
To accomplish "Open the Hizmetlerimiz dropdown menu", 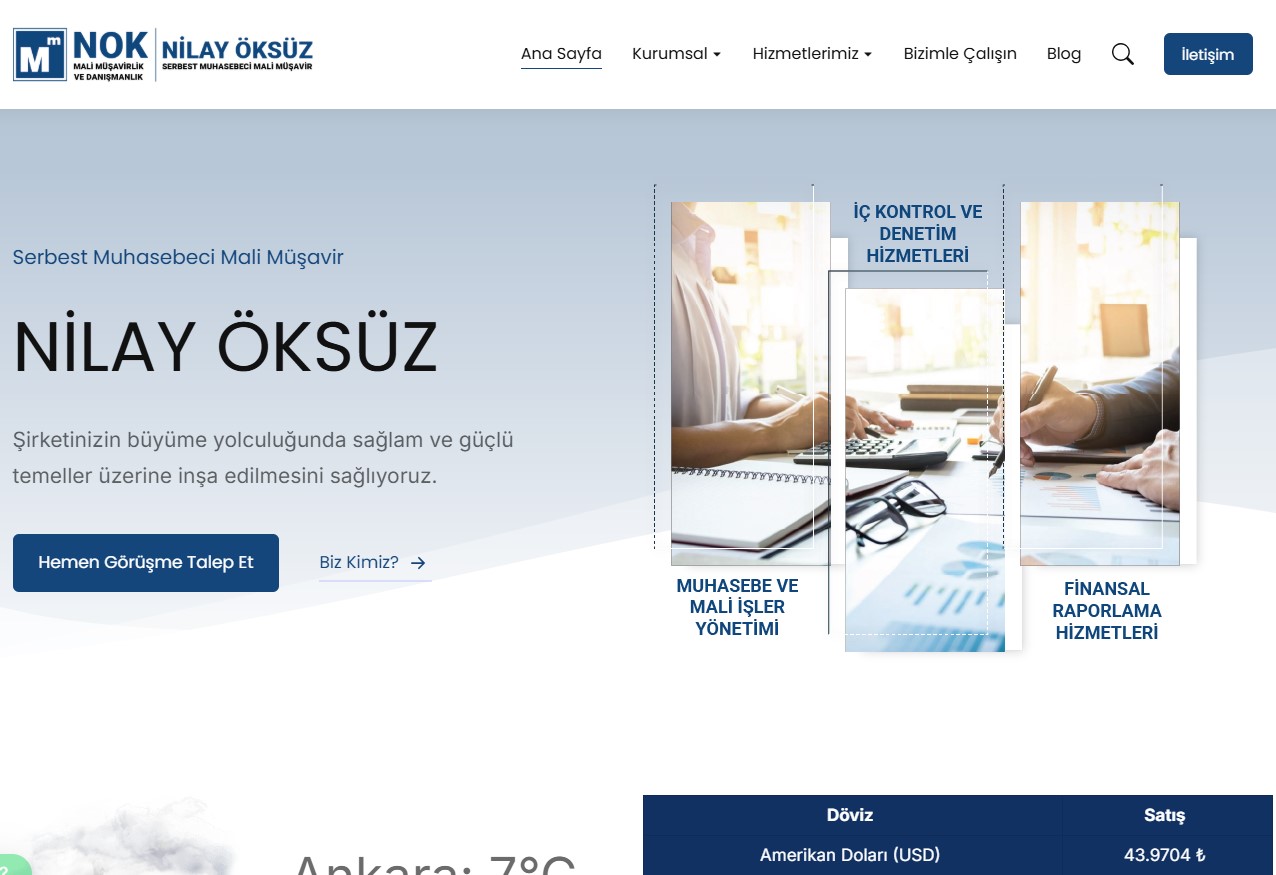I will 812,54.
